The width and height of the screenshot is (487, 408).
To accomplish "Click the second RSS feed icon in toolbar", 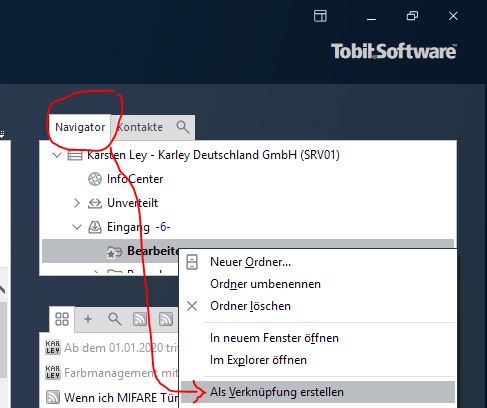I will 166,319.
